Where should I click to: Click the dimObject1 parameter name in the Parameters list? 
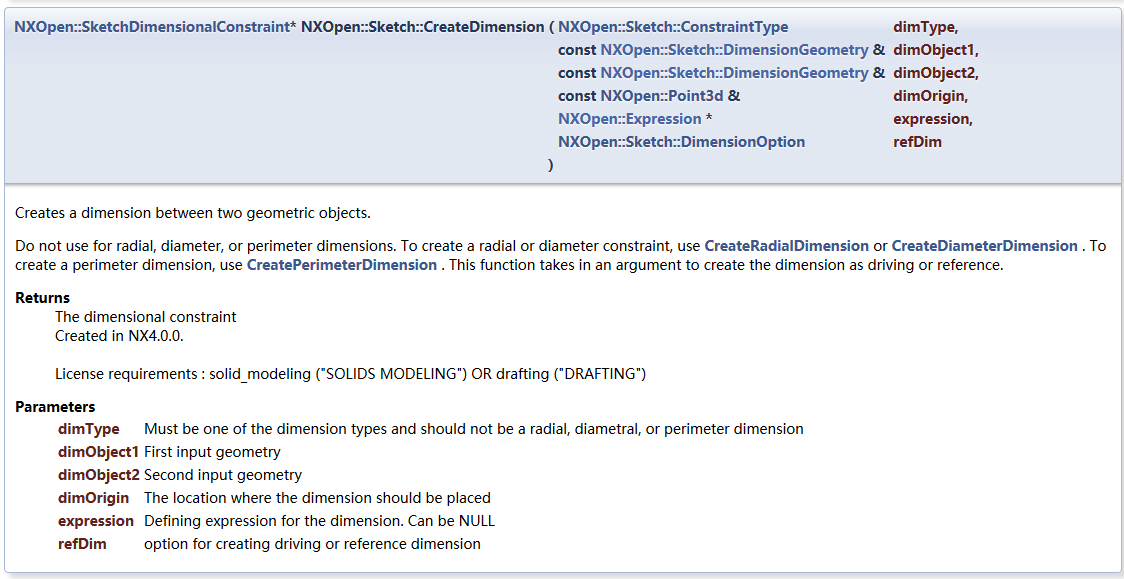(x=98, y=452)
